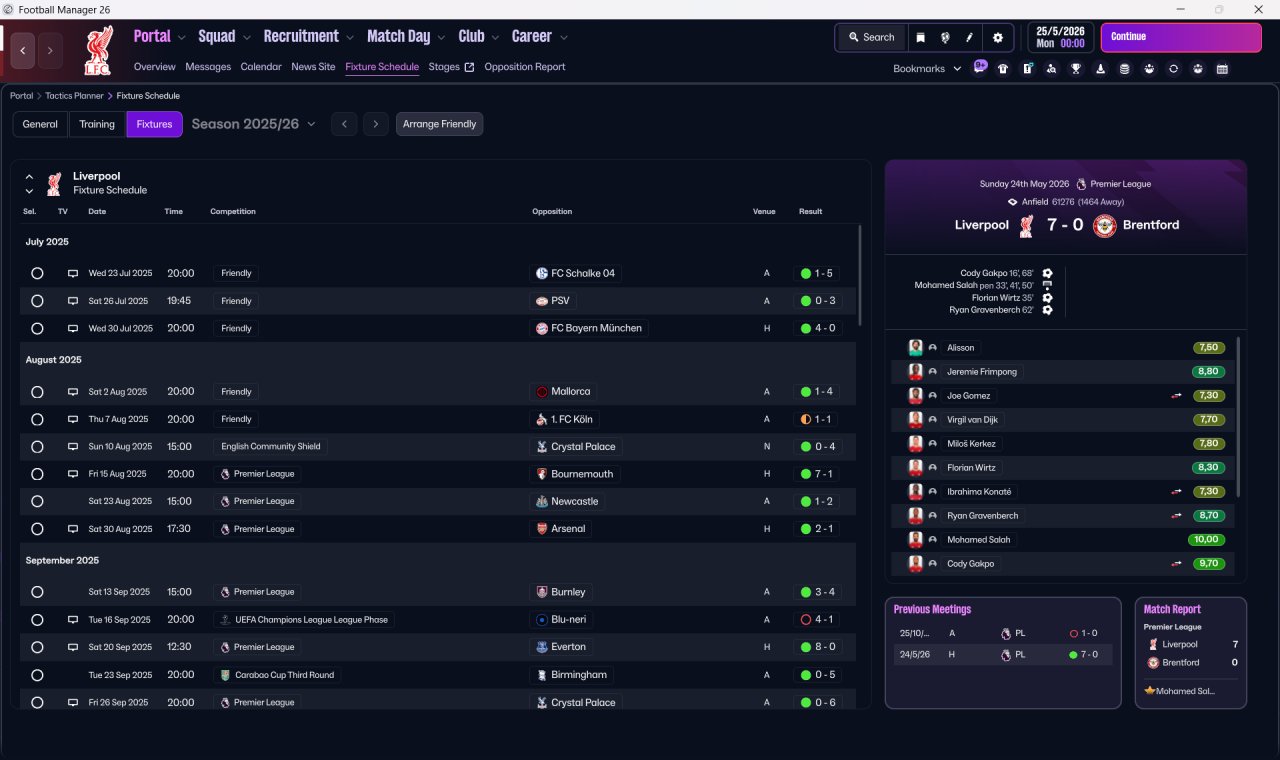Open the Opposition Report sub-menu item

point(525,67)
